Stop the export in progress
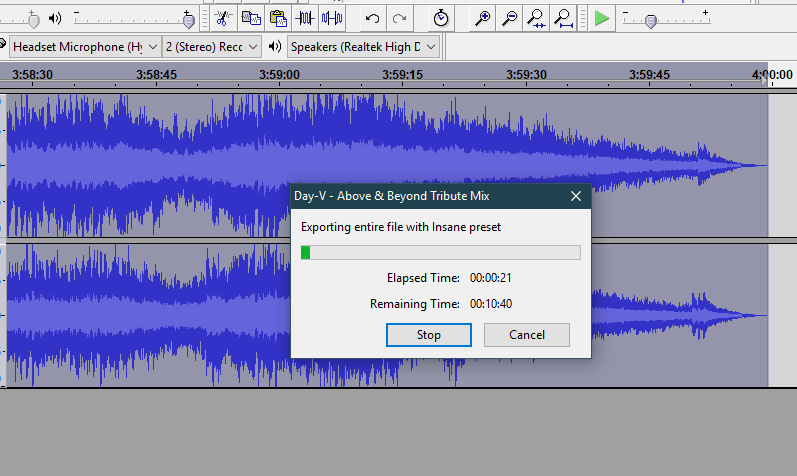 pyautogui.click(x=428, y=335)
